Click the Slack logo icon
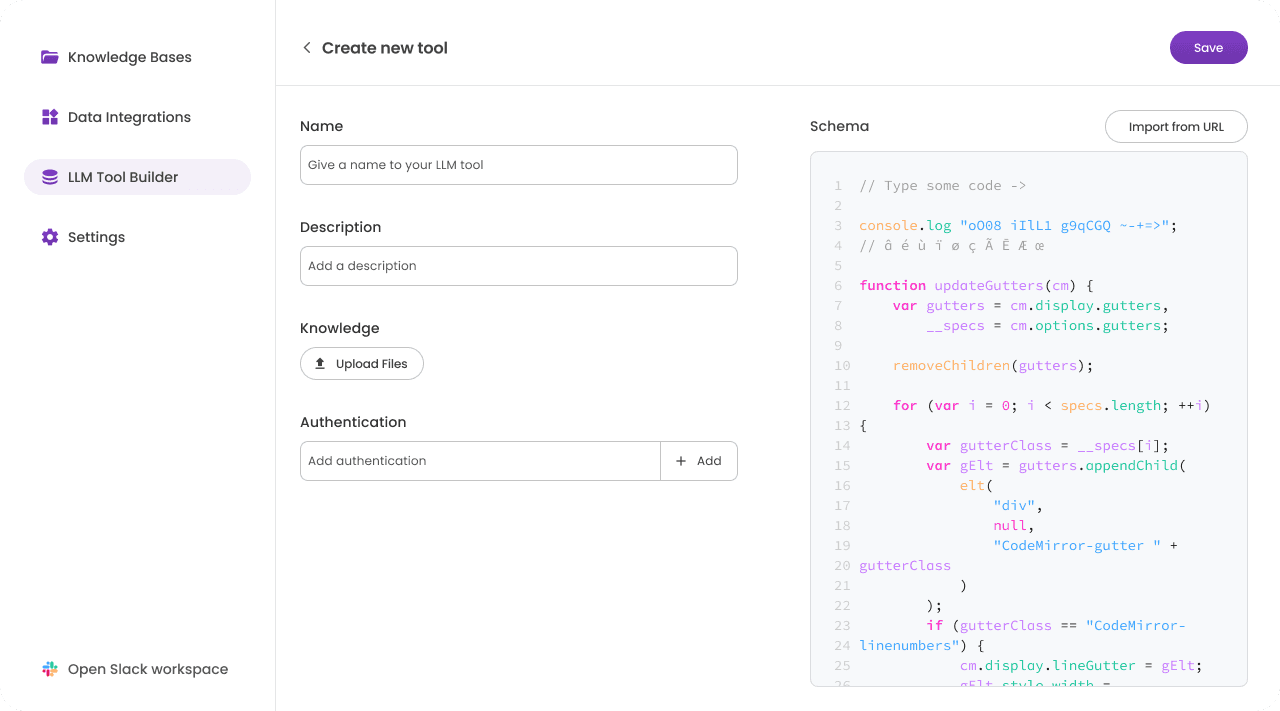 49,669
